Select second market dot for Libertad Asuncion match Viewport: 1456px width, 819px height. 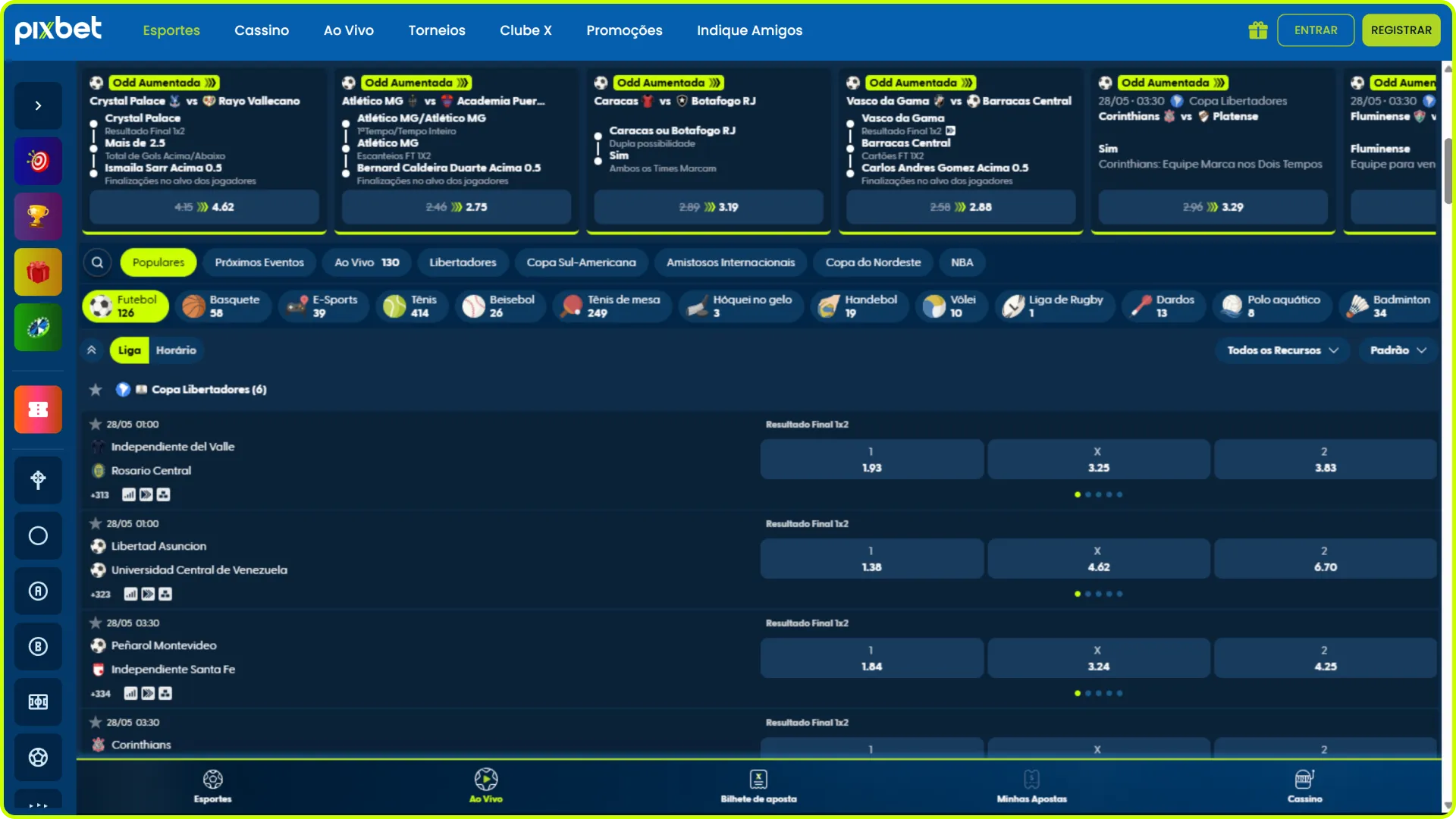pyautogui.click(x=1088, y=594)
